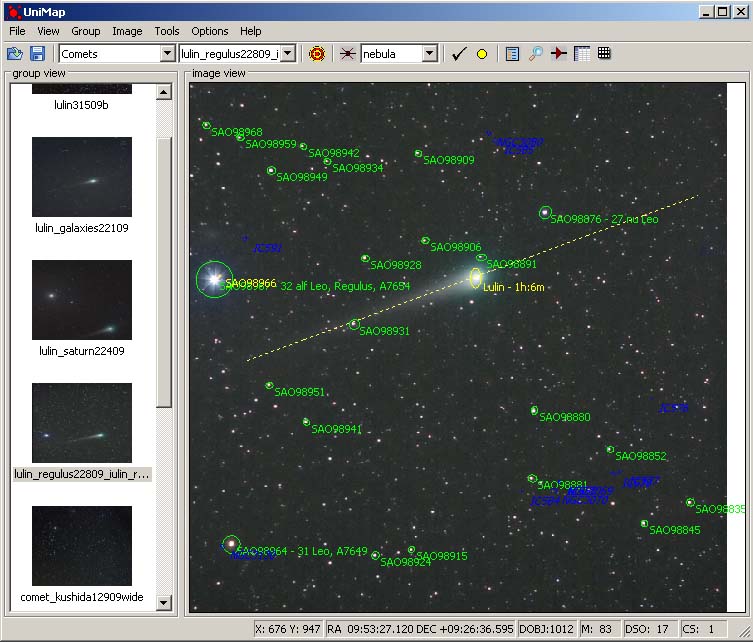Click the blue document properties icon
753x642 pixels.
512,54
